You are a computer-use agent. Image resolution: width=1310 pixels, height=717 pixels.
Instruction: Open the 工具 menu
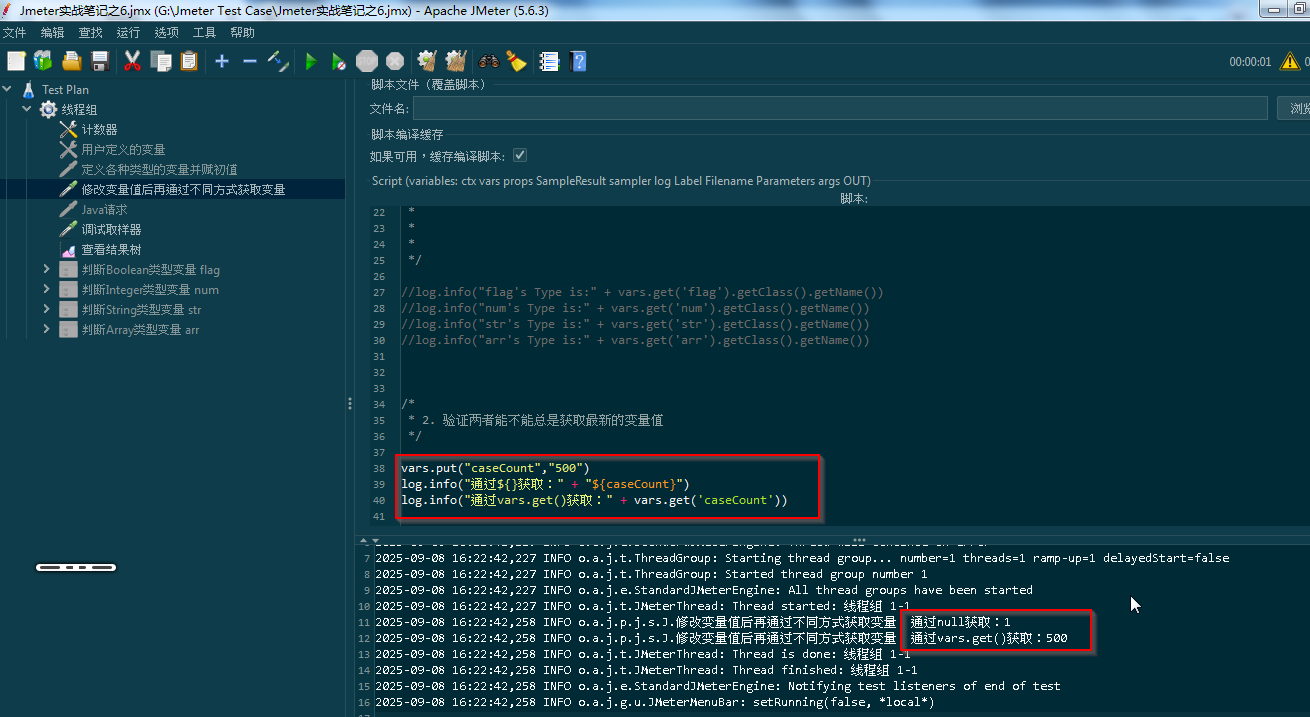coord(204,33)
